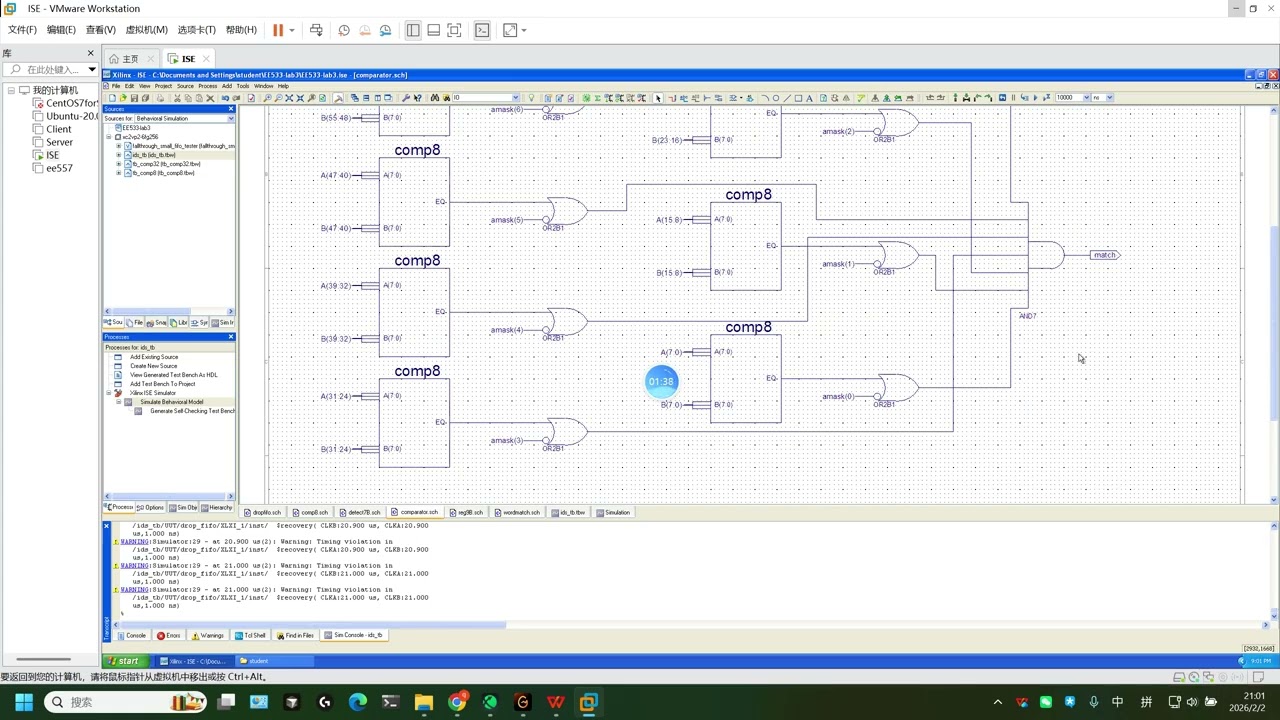Screen dimensions: 1280x720
Task: Select the Add I/O Marker tool
Action: pos(718,98)
